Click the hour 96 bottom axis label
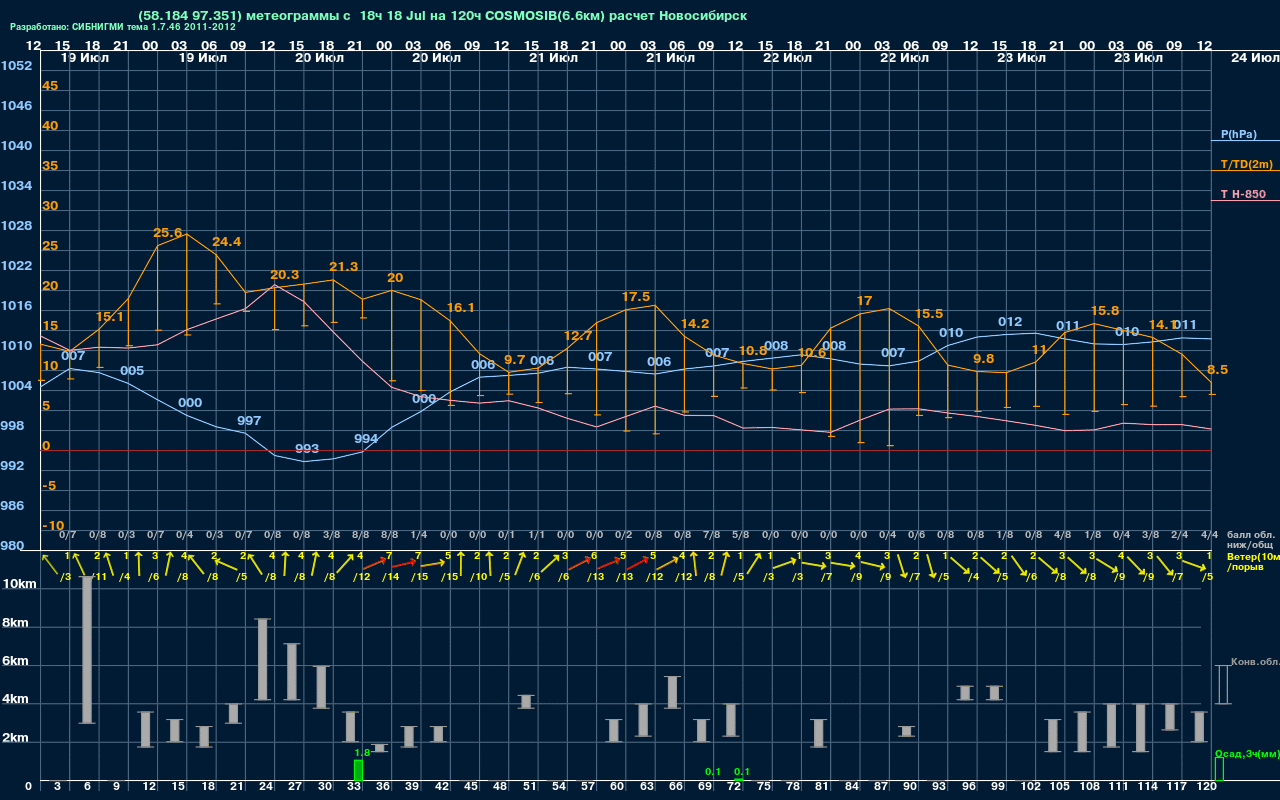Screen dimensions: 1280x800 tap(969, 787)
